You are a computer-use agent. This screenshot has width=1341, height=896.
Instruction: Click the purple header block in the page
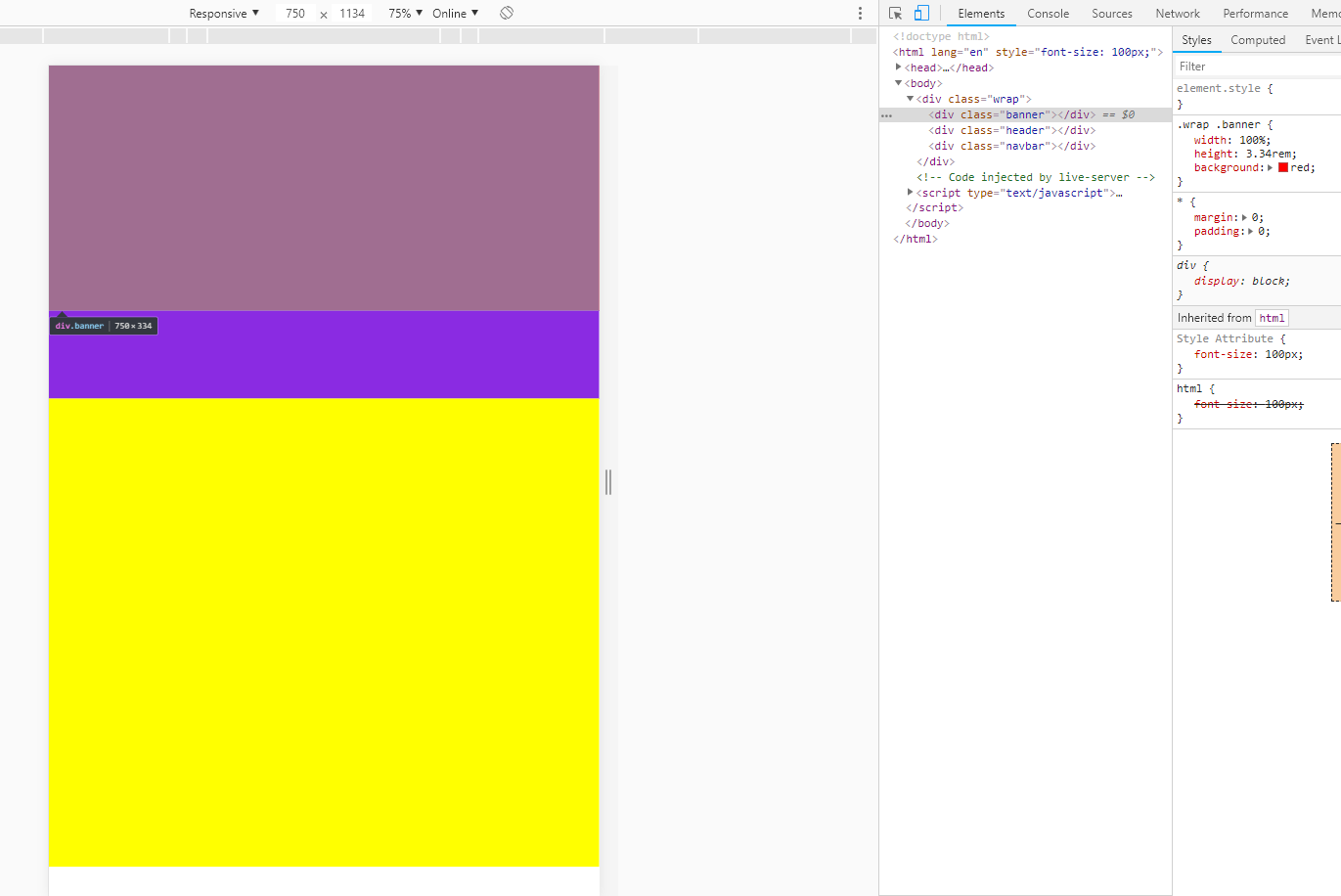tap(324, 354)
